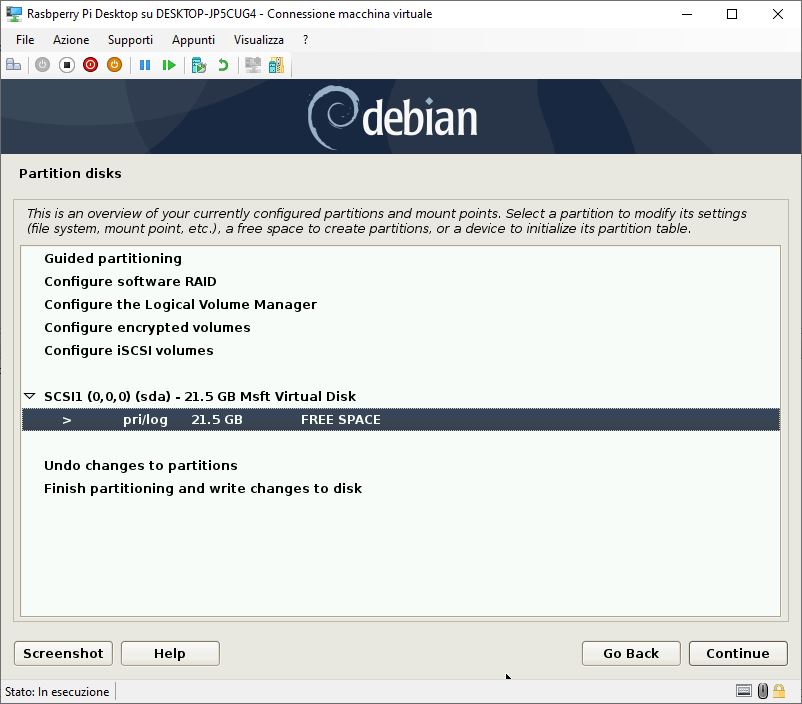The width and height of the screenshot is (802, 704).
Task: Click the Go Back button
Action: 631,653
